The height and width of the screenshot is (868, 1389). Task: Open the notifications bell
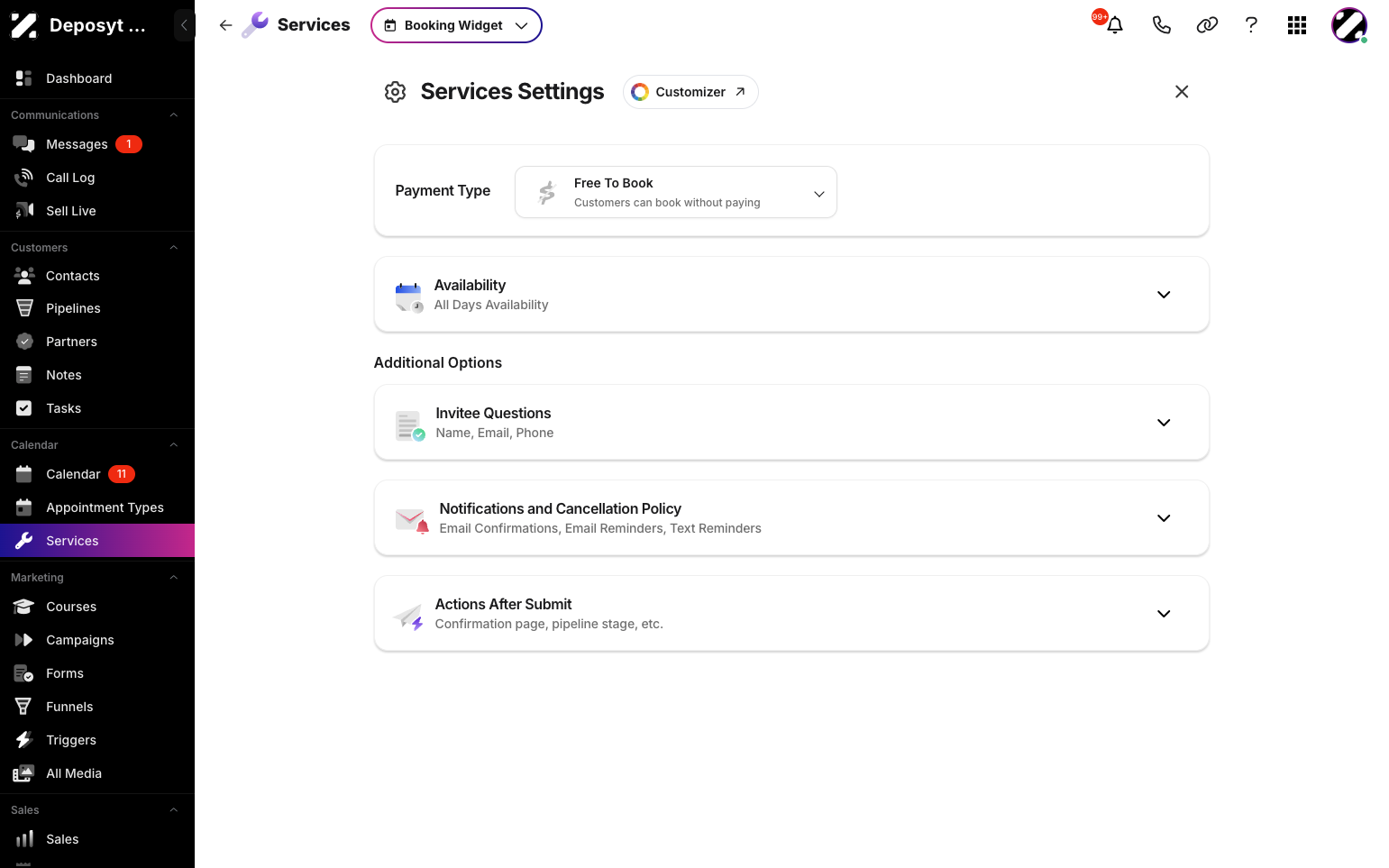[1115, 25]
